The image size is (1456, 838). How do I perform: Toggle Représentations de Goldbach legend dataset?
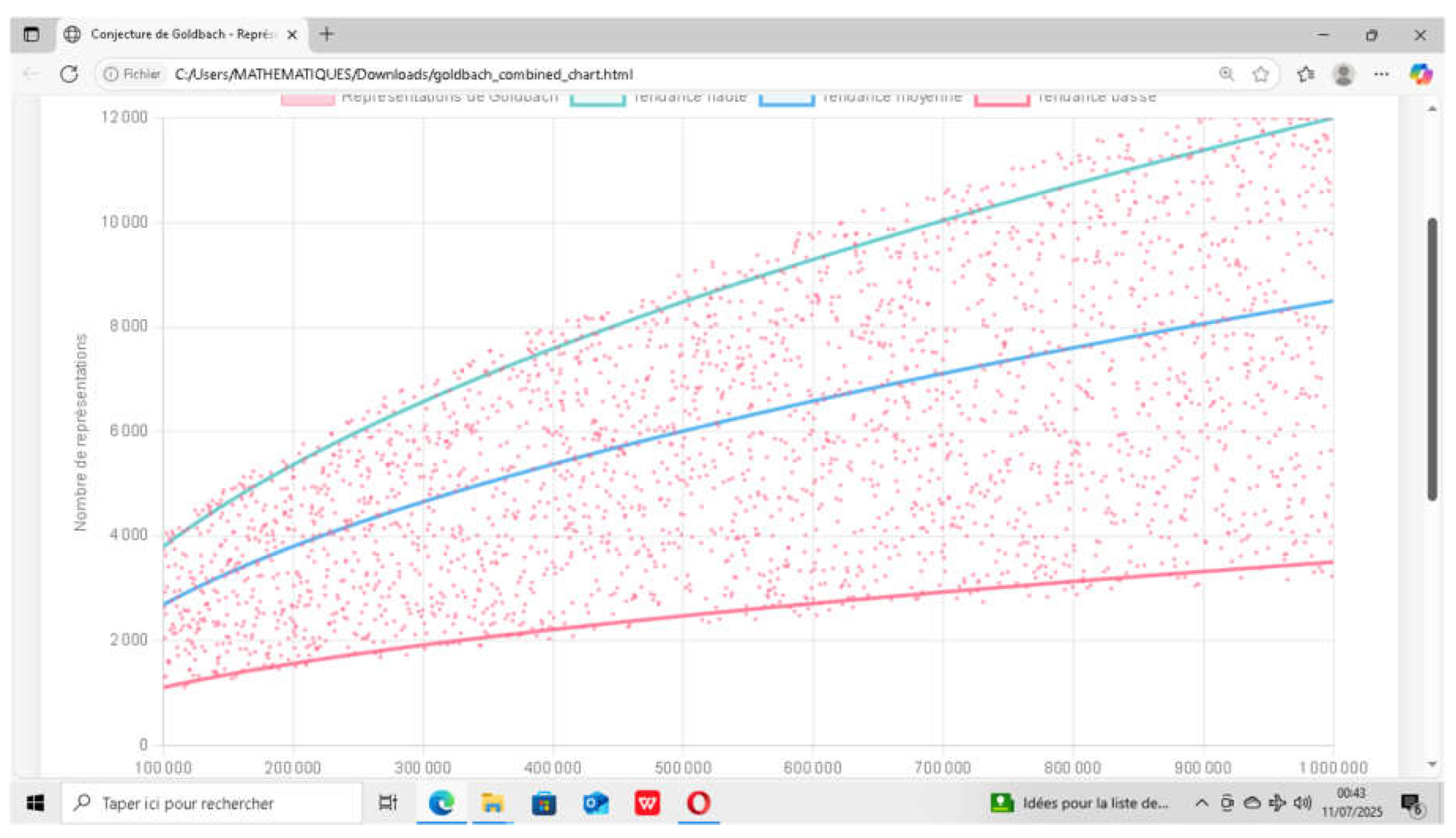(x=449, y=98)
